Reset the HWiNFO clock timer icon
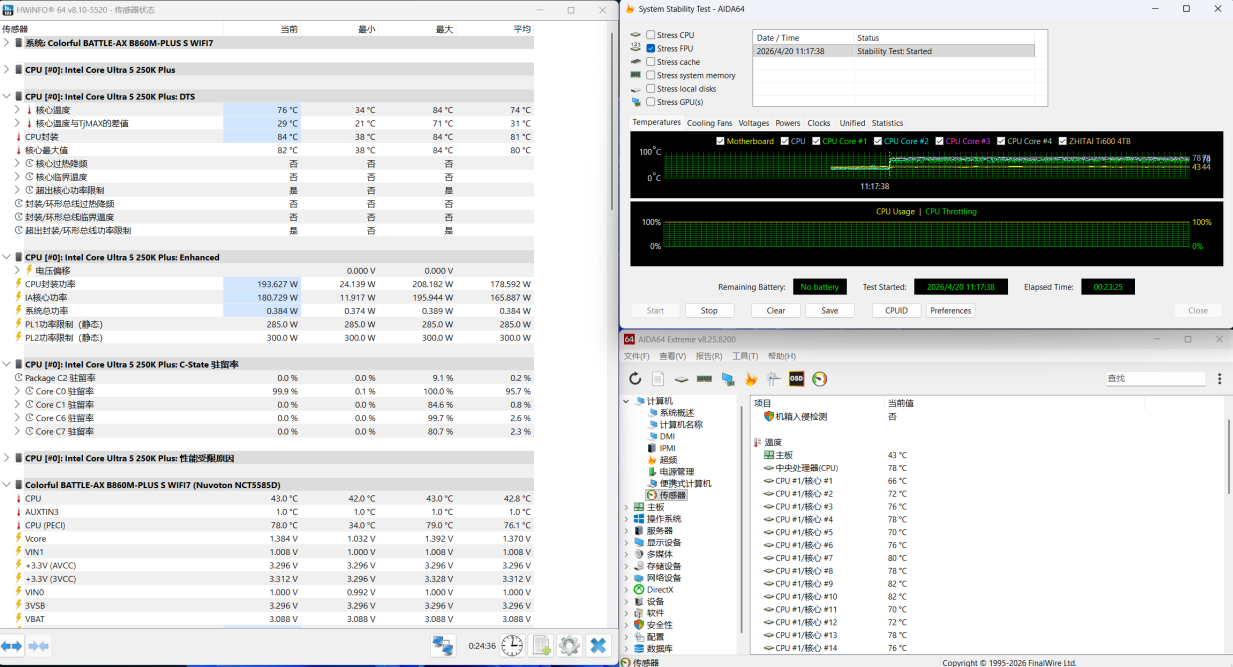1233x667 pixels. (x=512, y=646)
